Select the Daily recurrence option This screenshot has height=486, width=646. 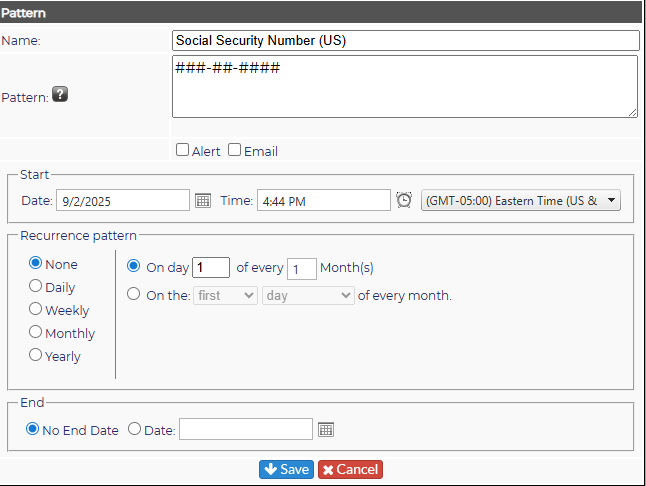35,286
